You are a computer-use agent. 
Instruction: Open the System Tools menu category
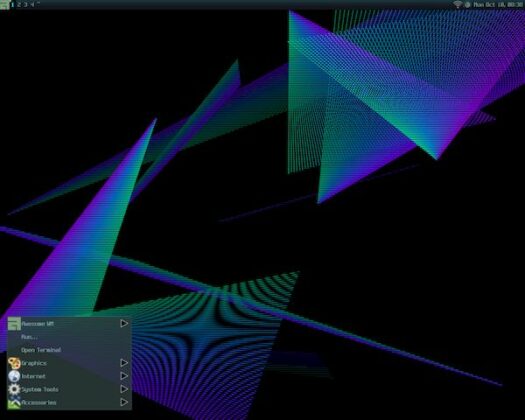(69, 389)
